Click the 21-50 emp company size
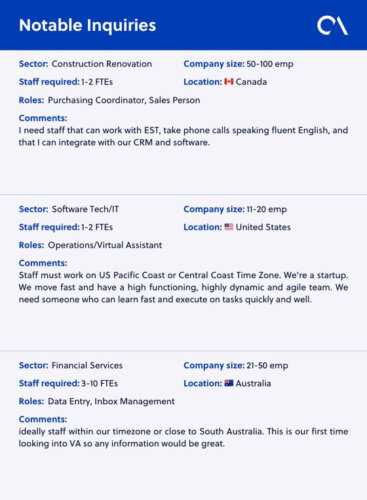 click(267, 366)
